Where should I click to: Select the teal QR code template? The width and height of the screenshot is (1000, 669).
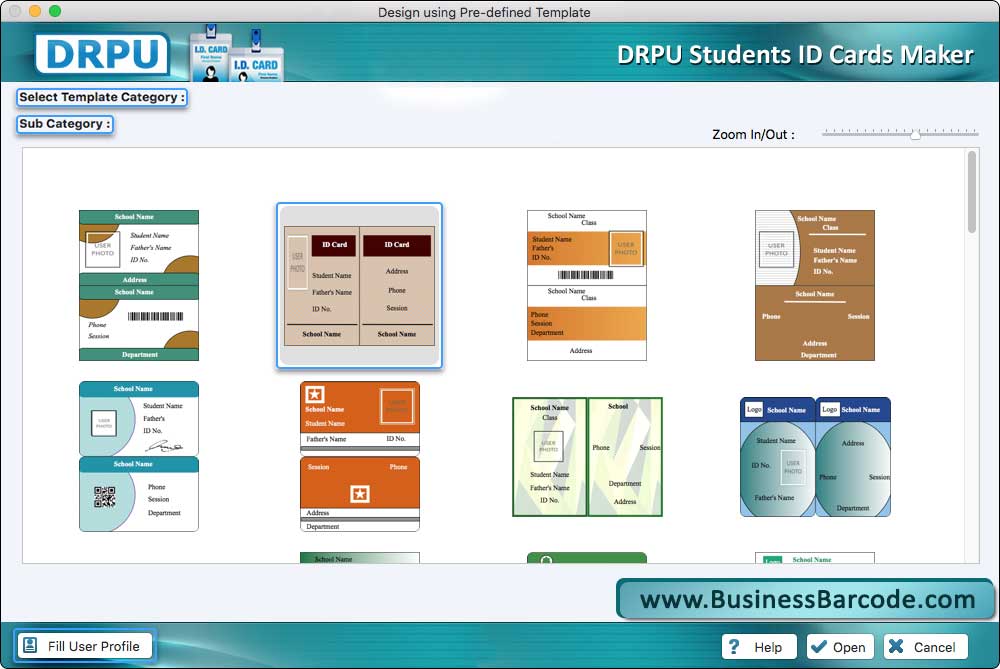point(138,456)
